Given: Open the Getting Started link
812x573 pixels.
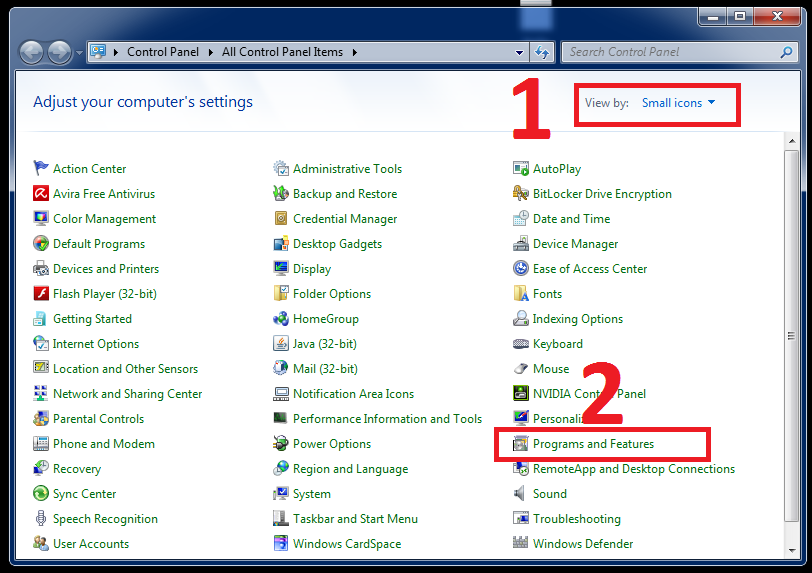Looking at the screenshot, I should [92, 319].
